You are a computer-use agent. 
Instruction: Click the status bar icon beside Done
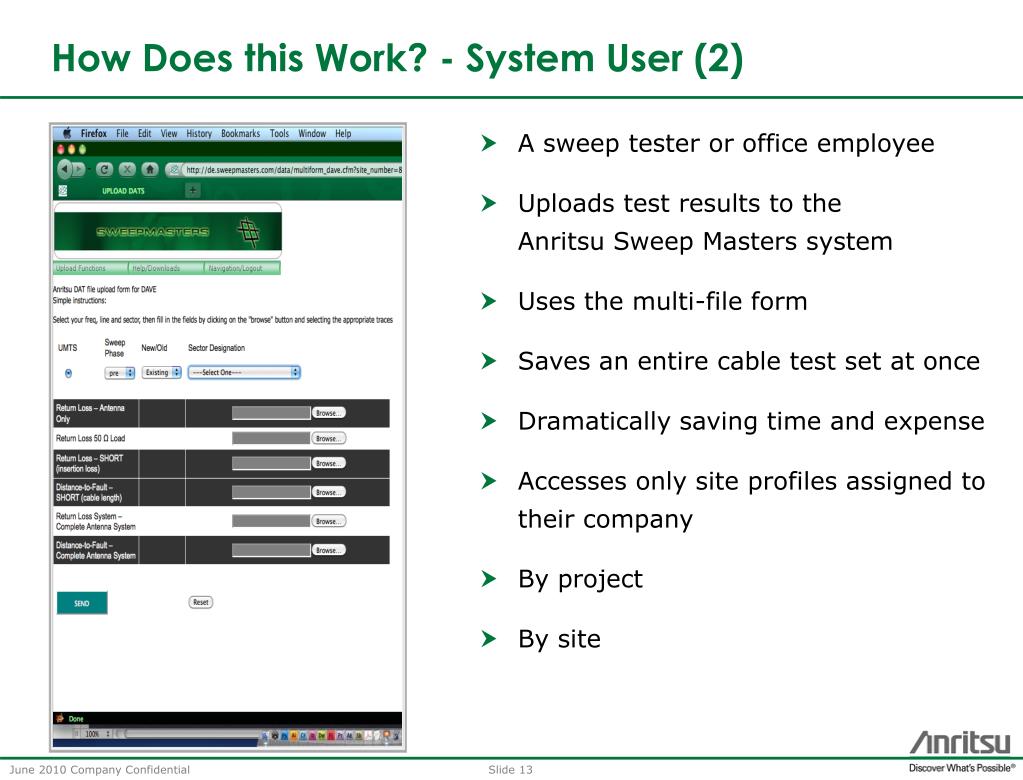coord(61,718)
